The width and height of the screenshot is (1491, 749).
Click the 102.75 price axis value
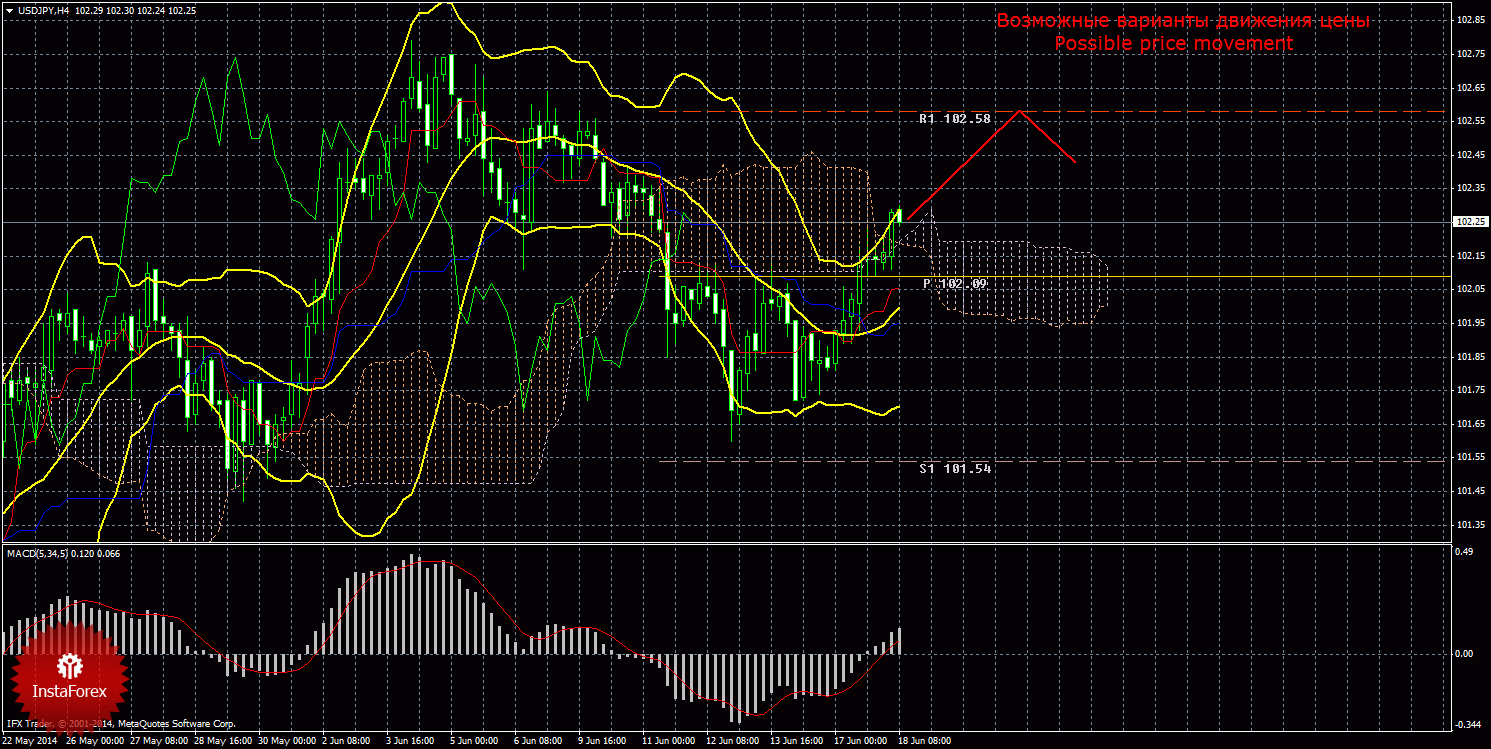coord(1469,54)
